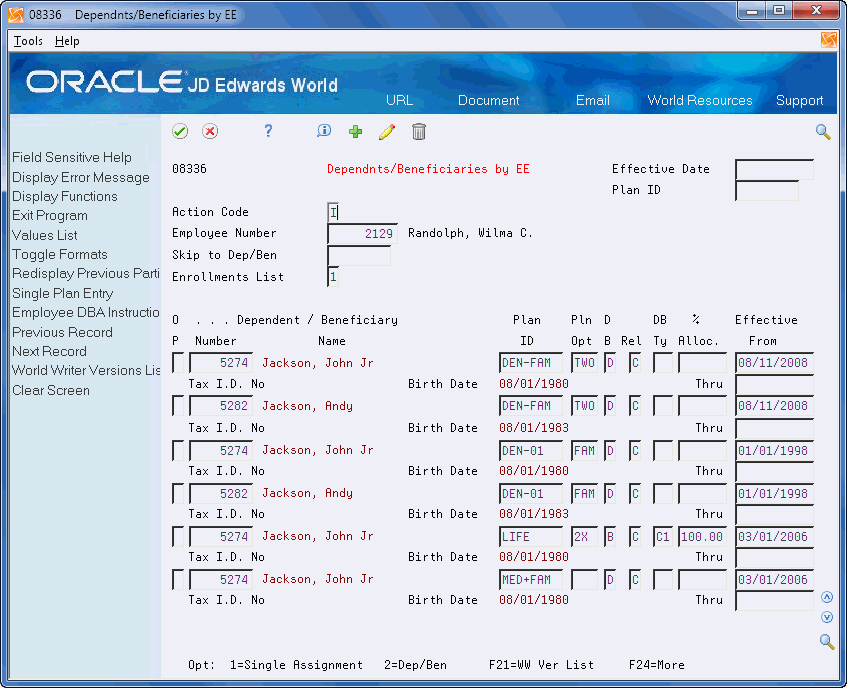Click OP option box of LIFE row

pyautogui.click(x=178, y=536)
